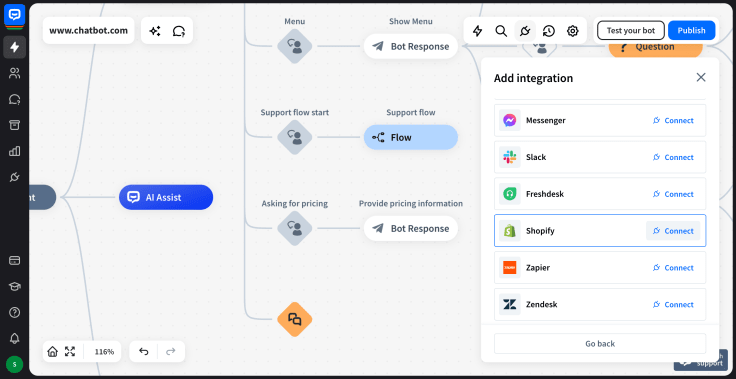Click the chat refresh icon near sparkles
Viewport: 736px width, 379px height.
click(179, 31)
